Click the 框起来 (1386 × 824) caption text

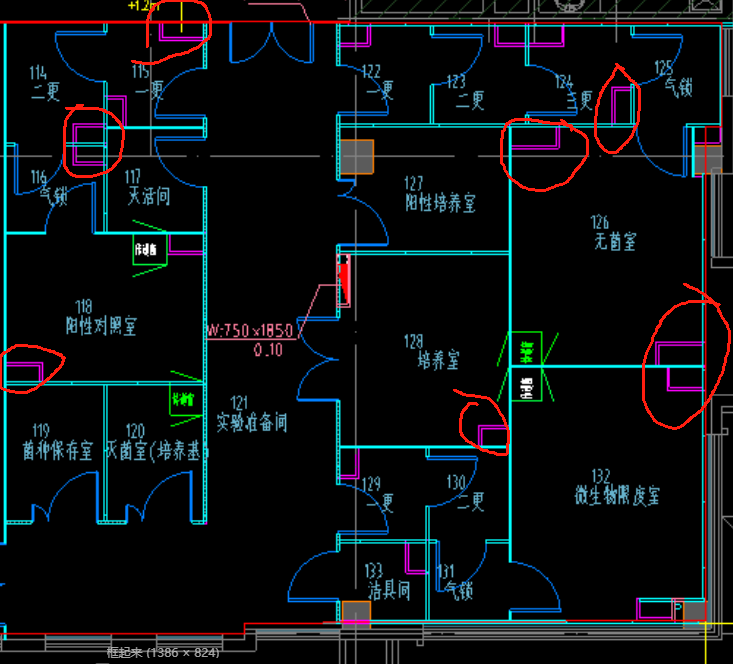163,652
